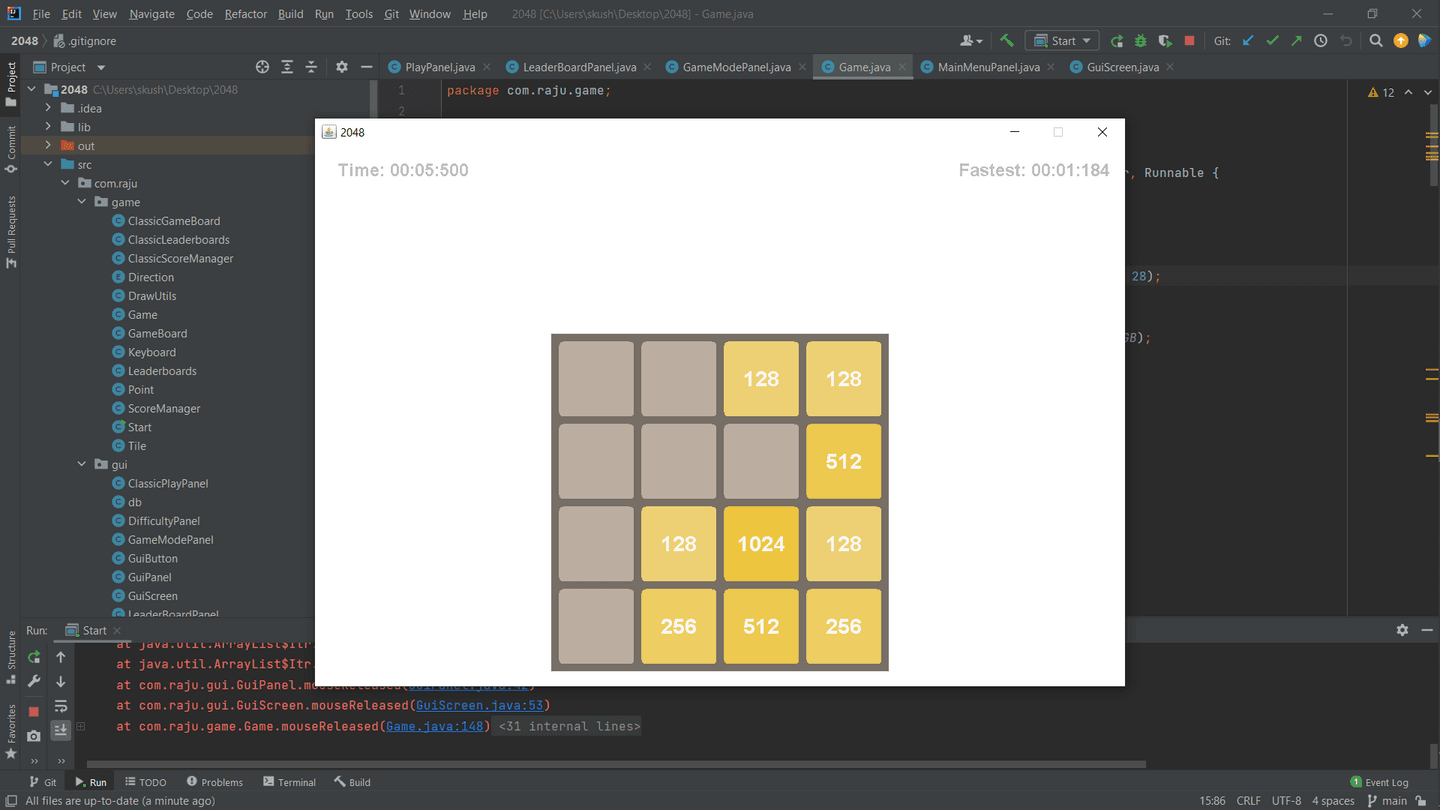Click the JetBrains Toolbox icon at the end of the main toolbar

[1424, 41]
